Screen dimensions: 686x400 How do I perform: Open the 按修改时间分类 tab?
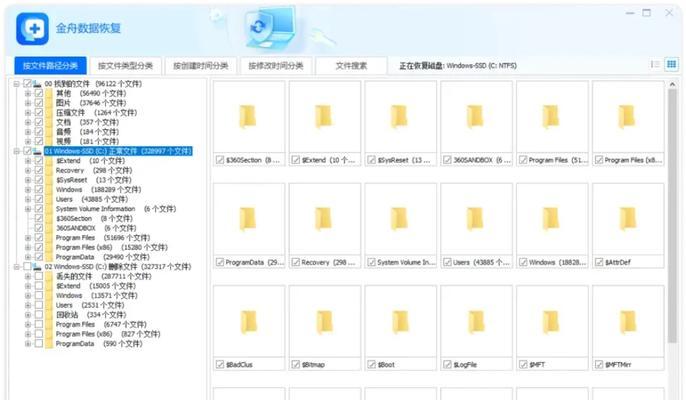(276, 66)
